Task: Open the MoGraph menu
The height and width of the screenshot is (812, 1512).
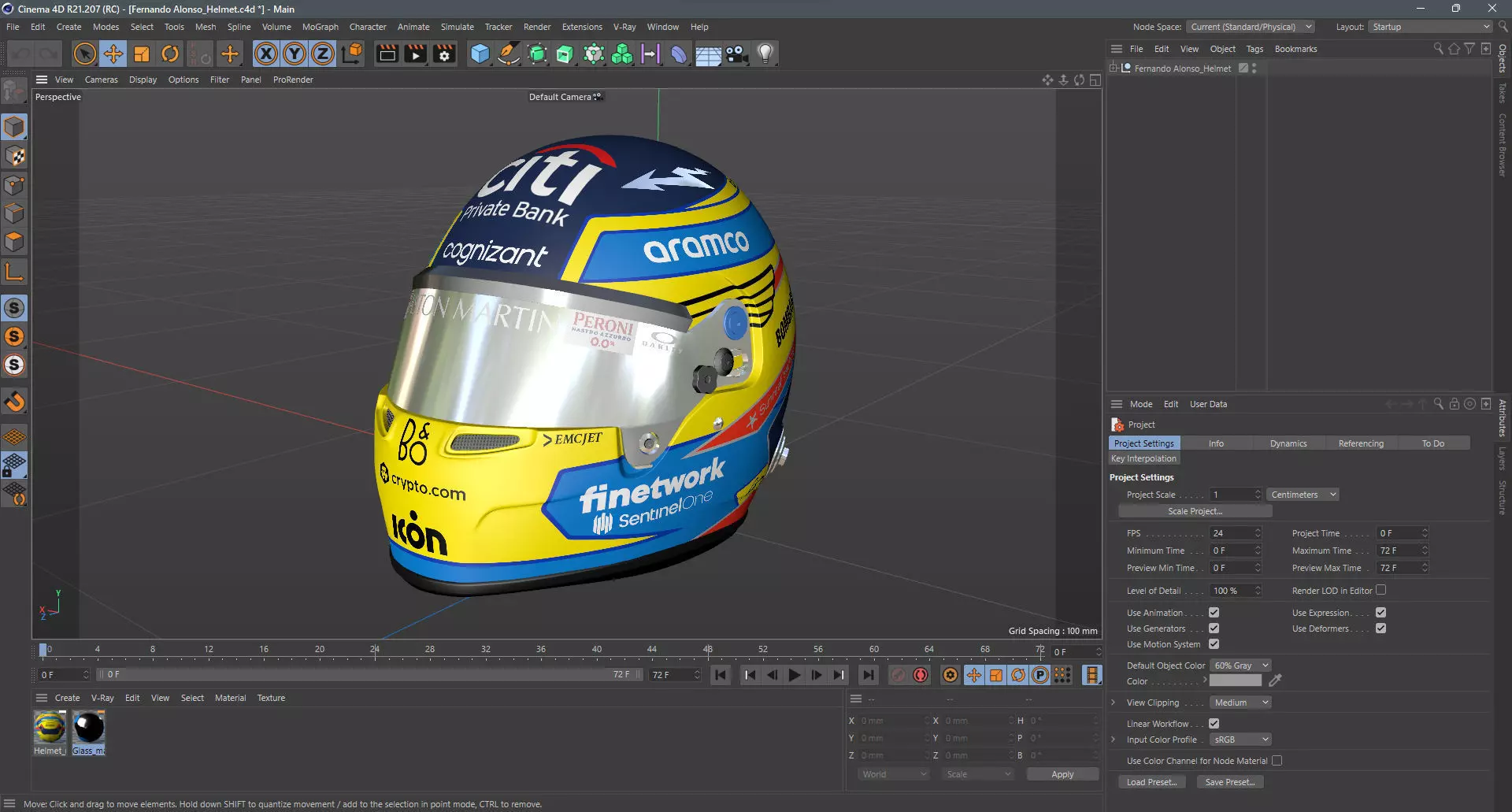Action: 320,27
